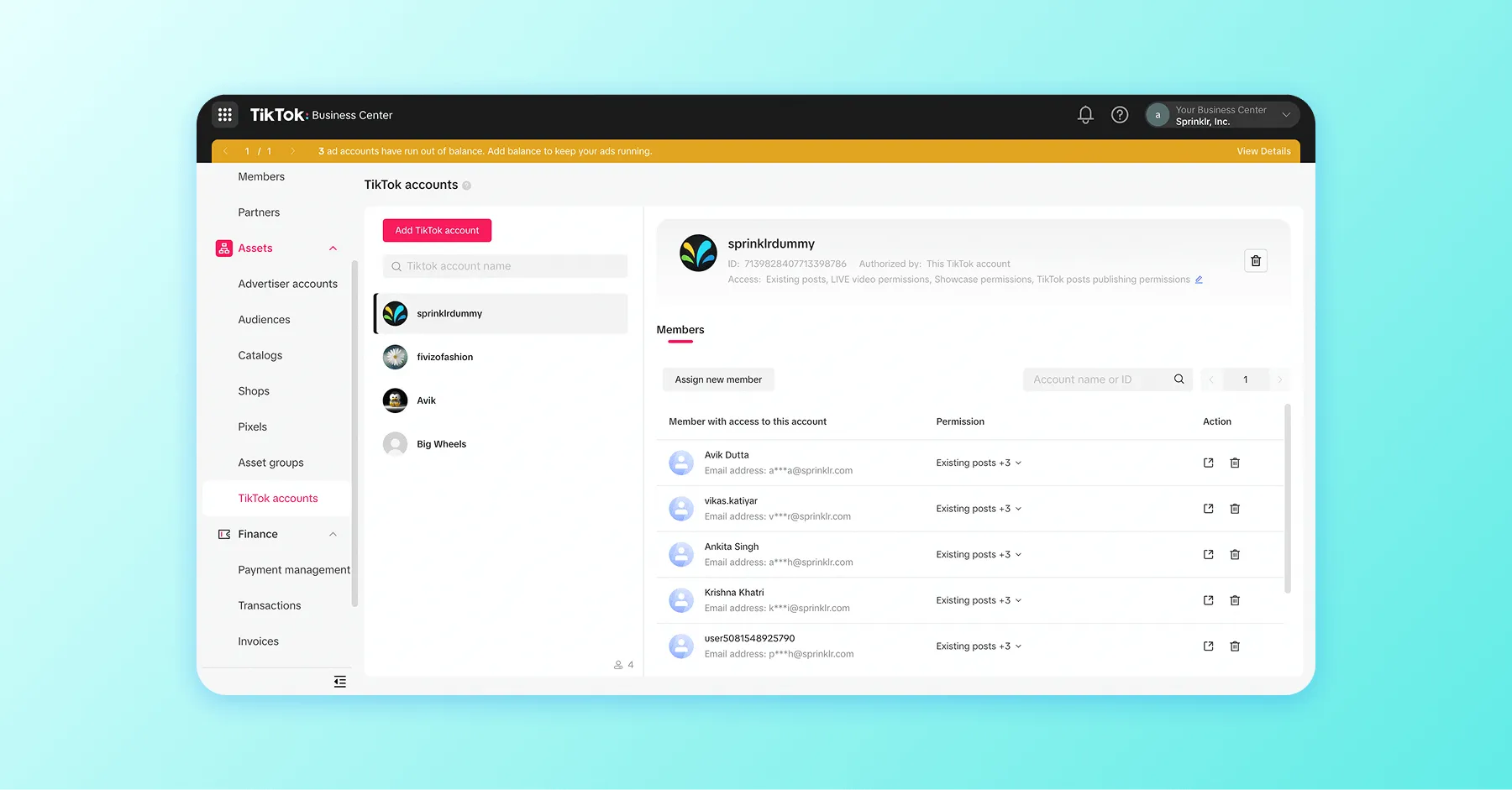The width and height of the screenshot is (1512, 790).
Task: Open user5081548925790's member details icon
Action: 1208,646
